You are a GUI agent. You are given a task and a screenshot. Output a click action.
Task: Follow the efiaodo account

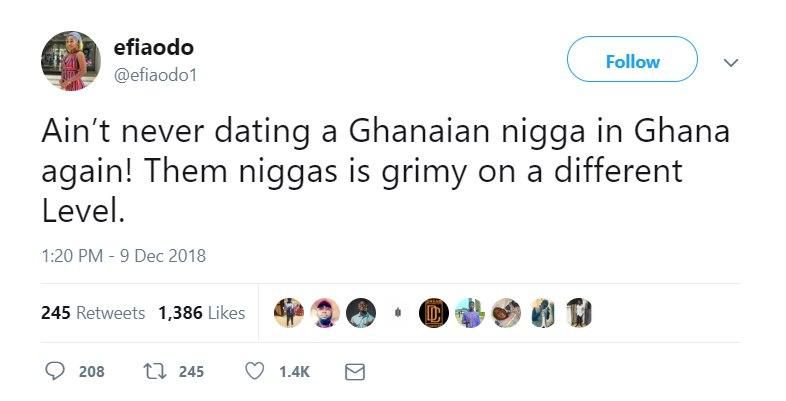tap(632, 59)
